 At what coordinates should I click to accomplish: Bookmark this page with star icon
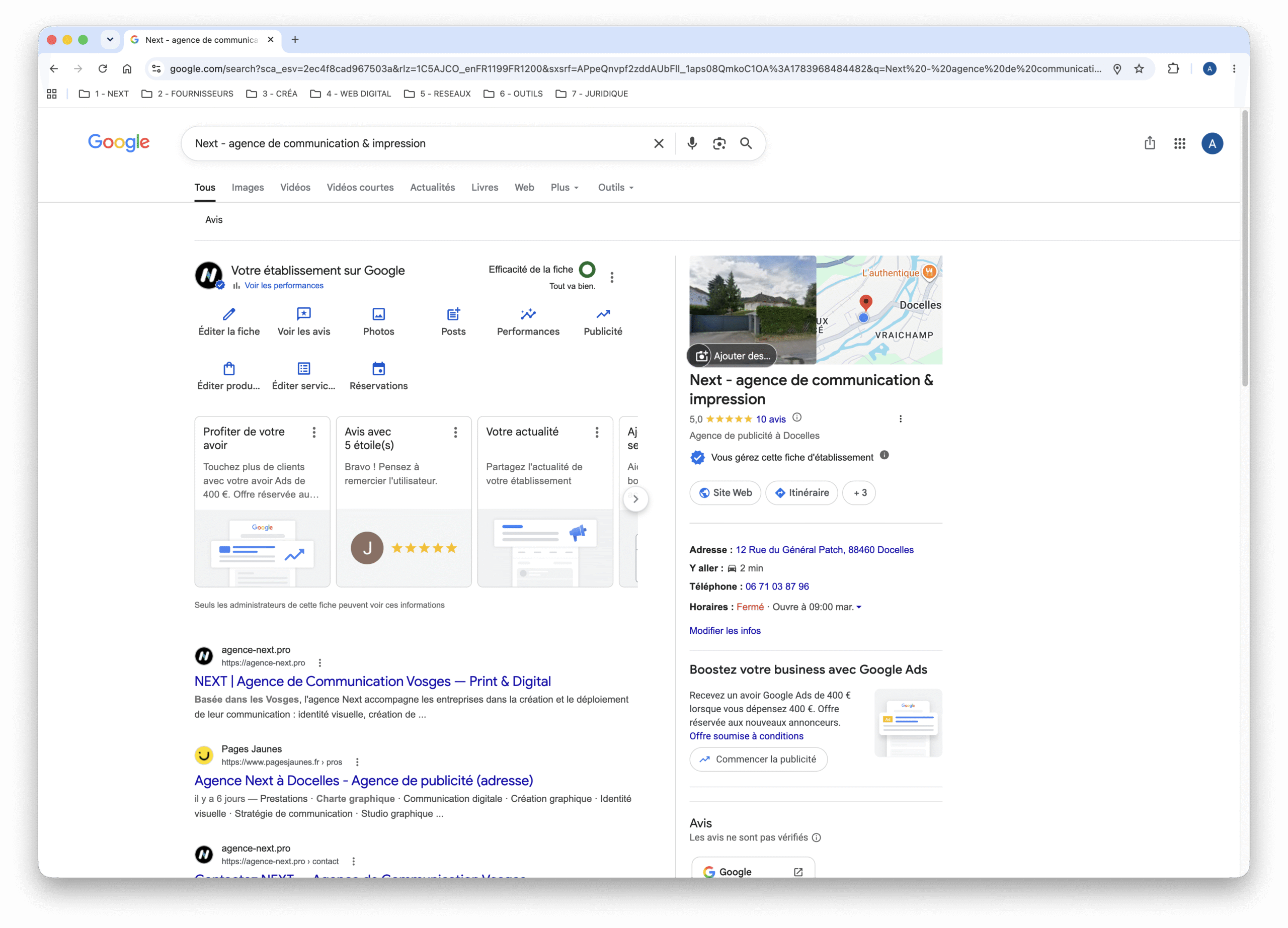1139,69
